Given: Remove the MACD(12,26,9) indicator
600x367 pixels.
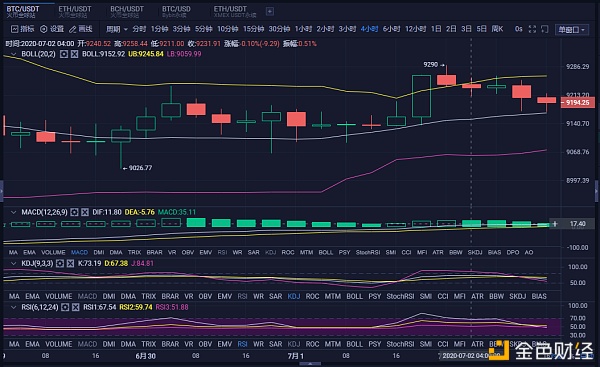Looking at the screenshot, I should [85, 212].
